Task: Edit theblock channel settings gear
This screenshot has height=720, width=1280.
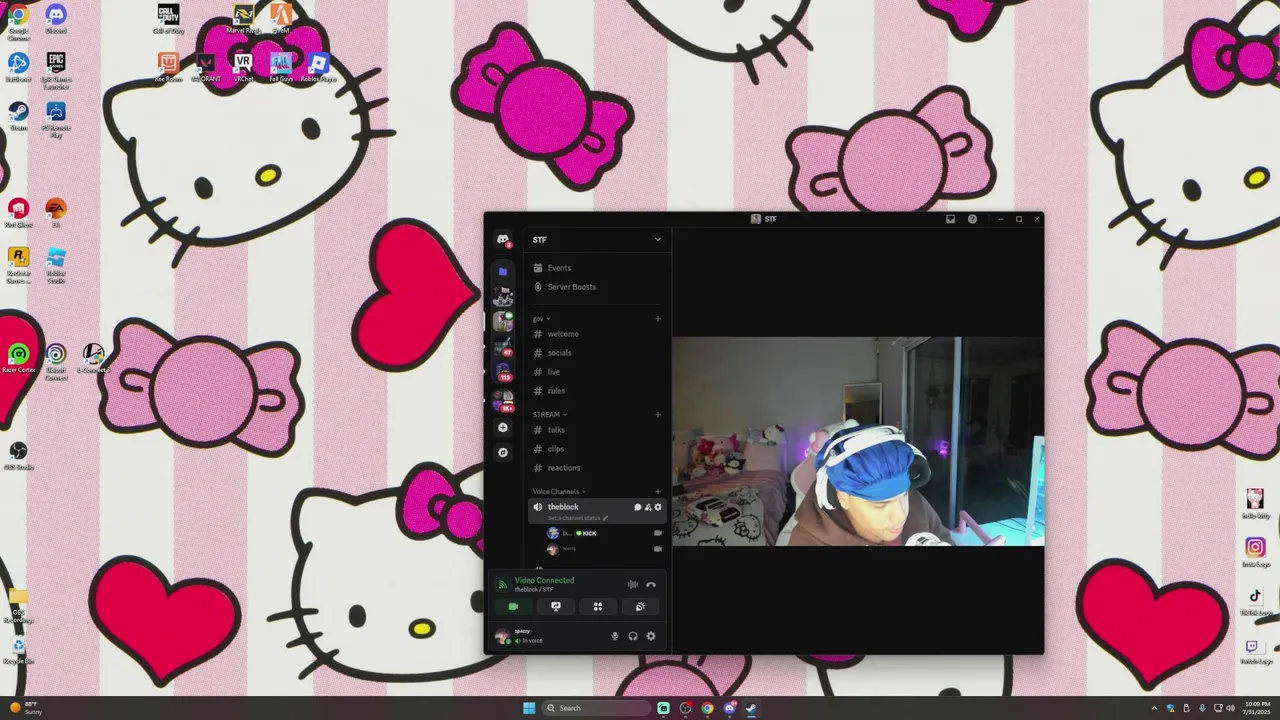Action: pyautogui.click(x=658, y=507)
